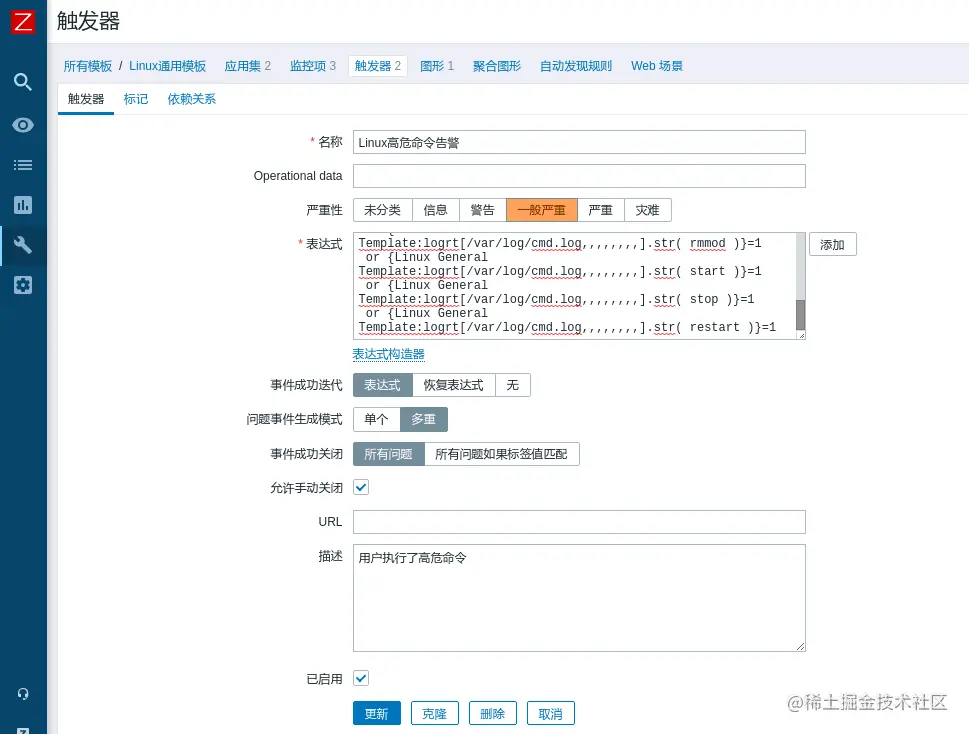Open the Reports bar-chart icon in sidebar

click(22, 205)
